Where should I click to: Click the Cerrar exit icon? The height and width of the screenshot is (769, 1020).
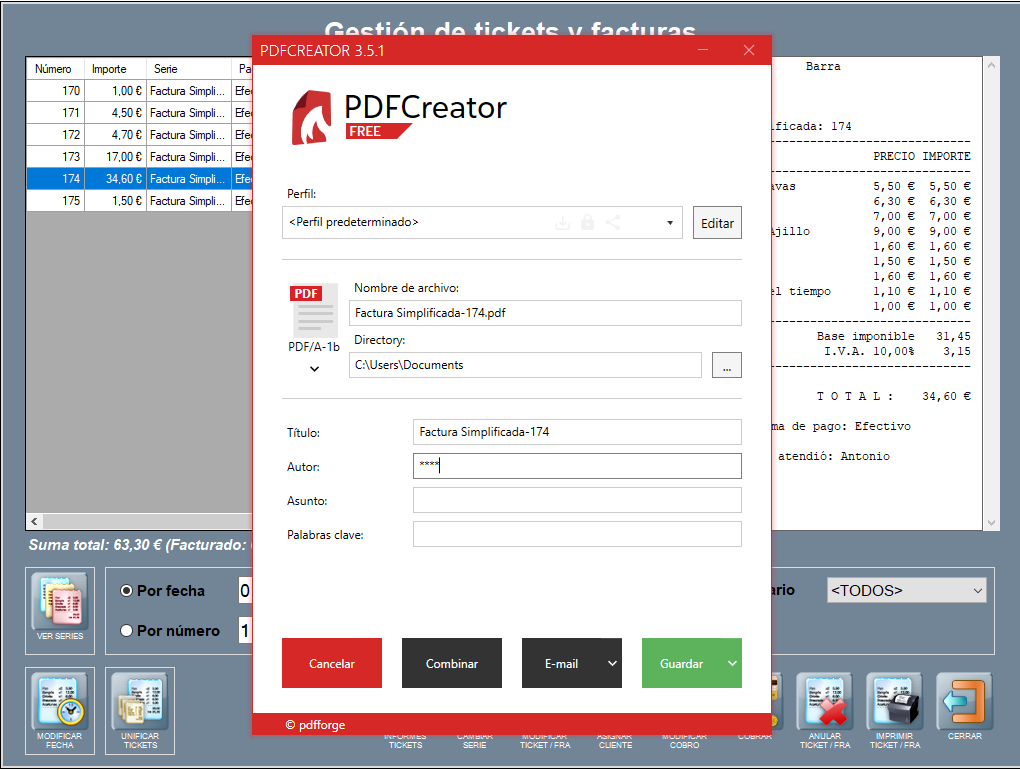[x=964, y=703]
